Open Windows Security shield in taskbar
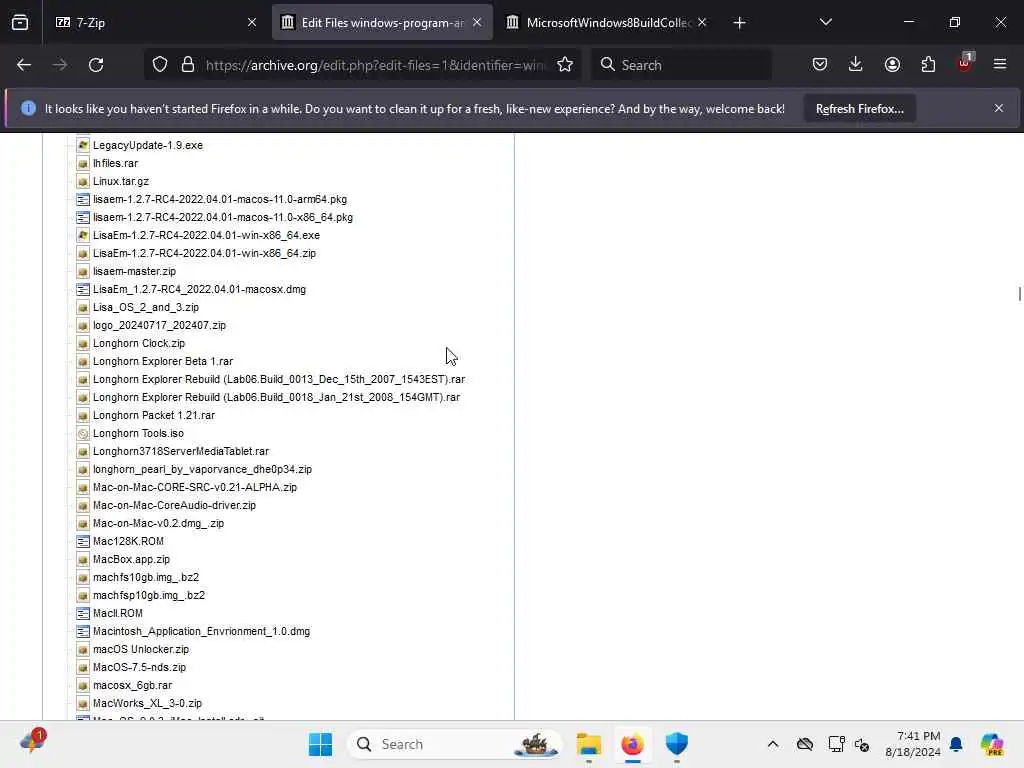This screenshot has height=768, width=1024. pyautogui.click(x=677, y=744)
